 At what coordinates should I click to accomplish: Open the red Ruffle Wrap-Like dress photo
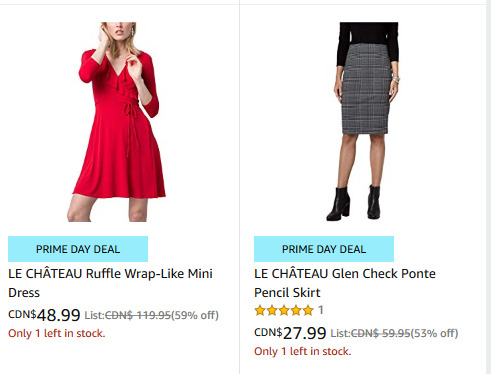[x=117, y=122]
